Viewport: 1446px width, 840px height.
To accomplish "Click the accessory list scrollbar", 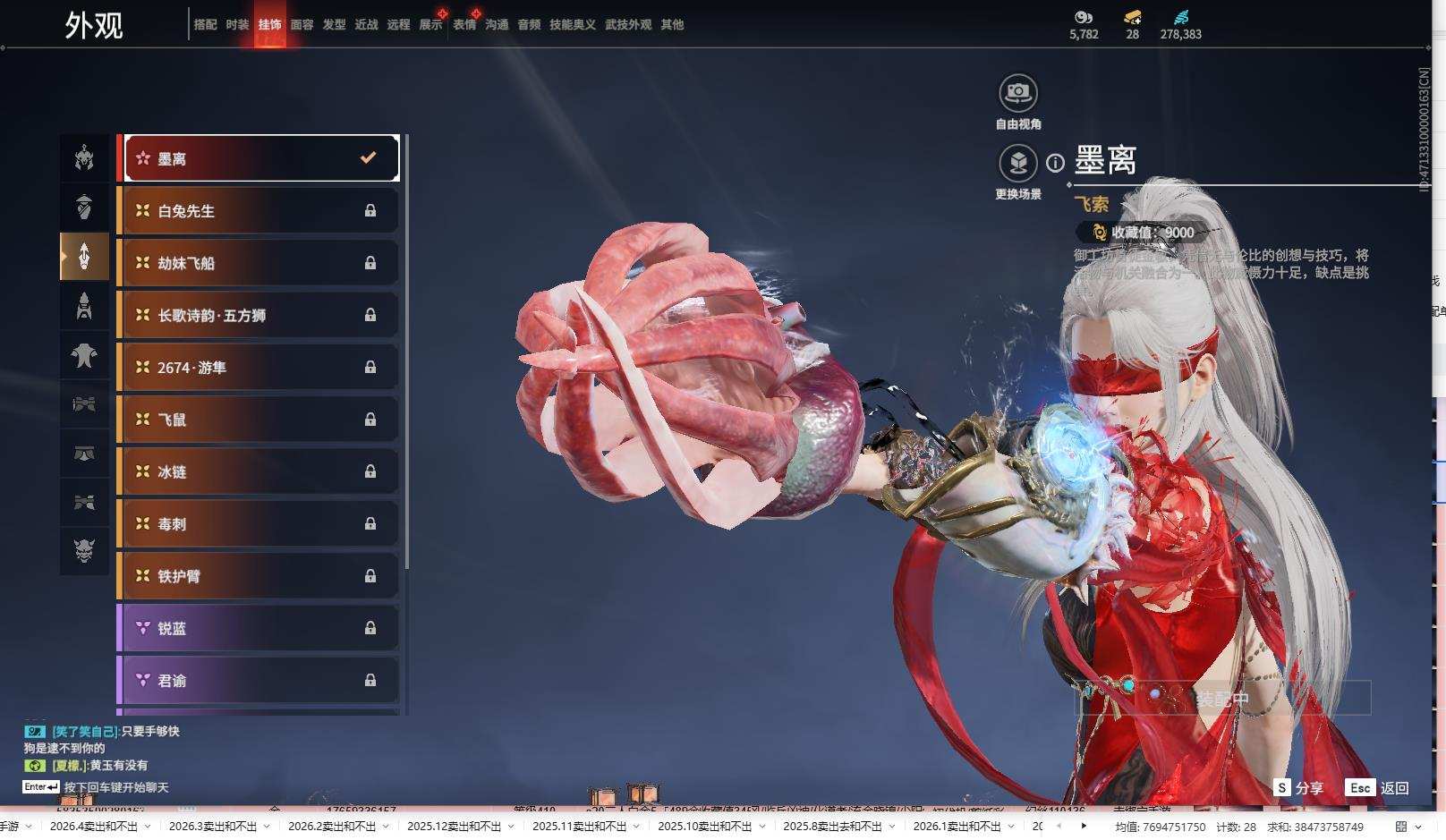I will 407,351.
